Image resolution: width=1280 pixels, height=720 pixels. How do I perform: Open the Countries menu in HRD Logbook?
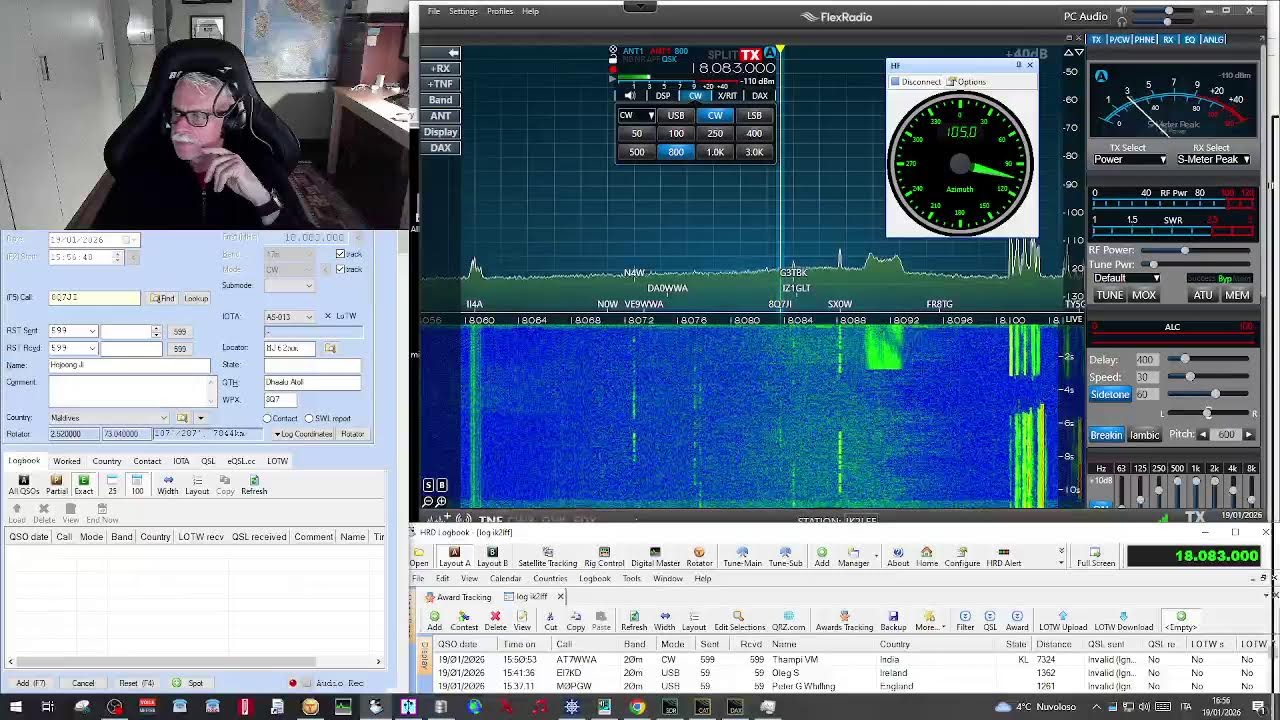coord(550,578)
